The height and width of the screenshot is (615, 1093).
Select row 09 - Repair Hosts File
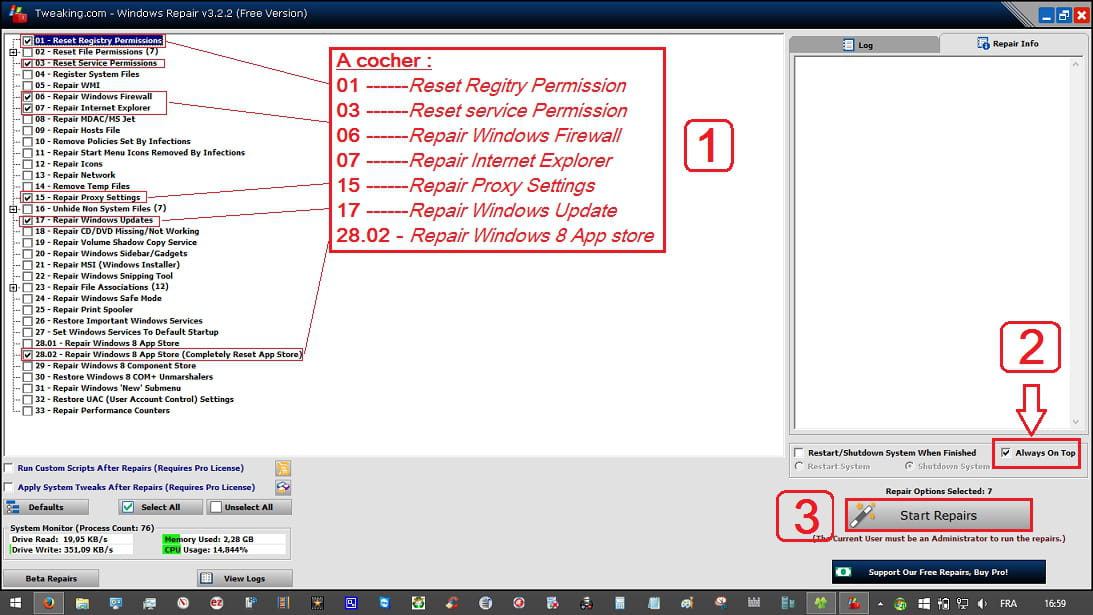point(77,130)
